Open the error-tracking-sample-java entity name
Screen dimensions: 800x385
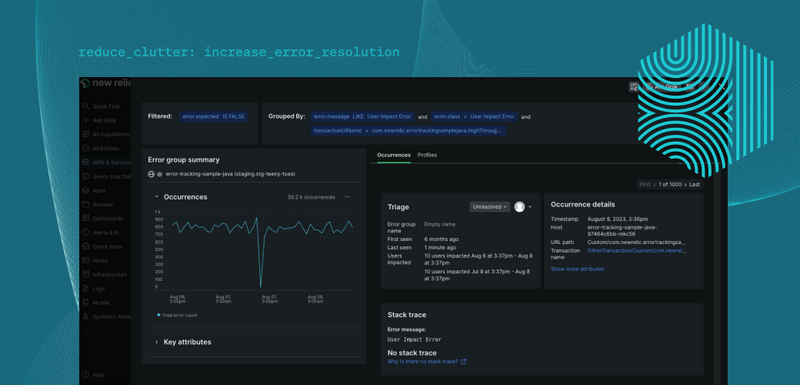pyautogui.click(x=231, y=174)
